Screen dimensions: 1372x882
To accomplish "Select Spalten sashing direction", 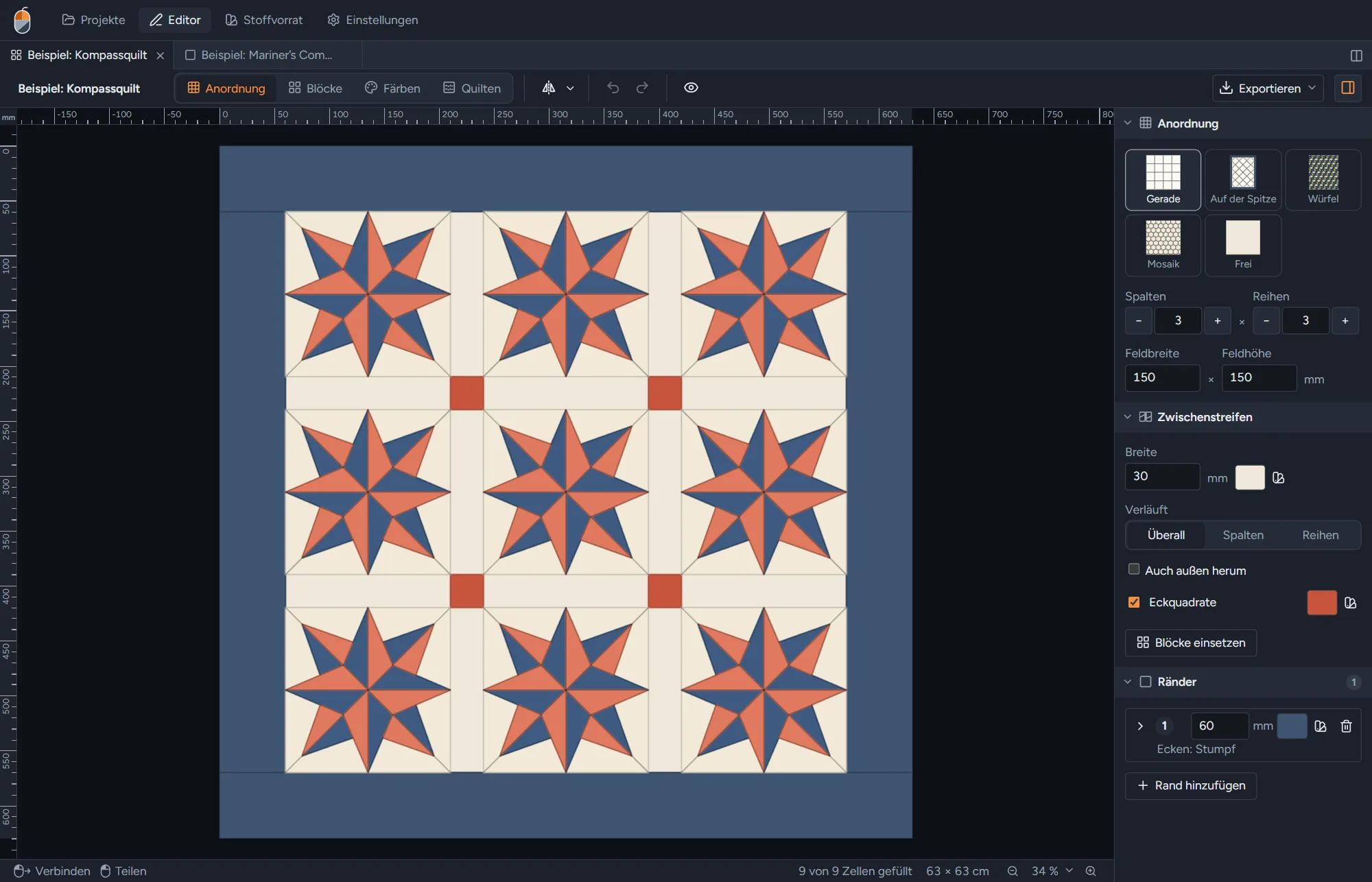I will tap(1243, 535).
